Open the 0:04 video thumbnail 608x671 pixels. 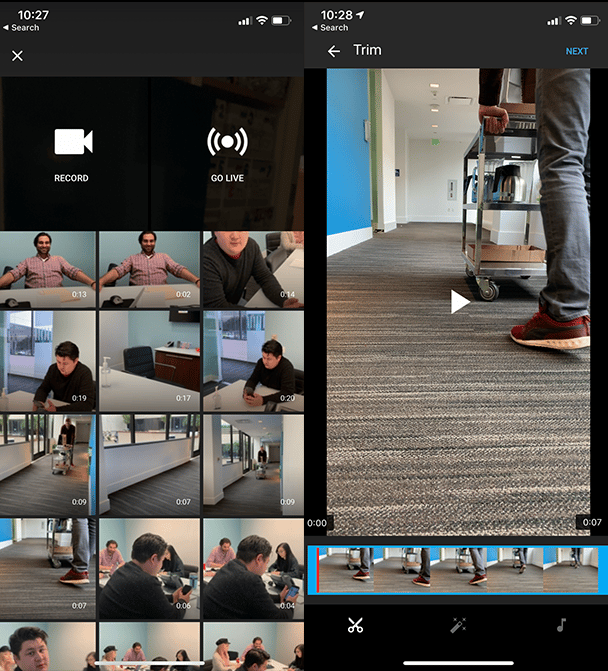click(x=253, y=569)
